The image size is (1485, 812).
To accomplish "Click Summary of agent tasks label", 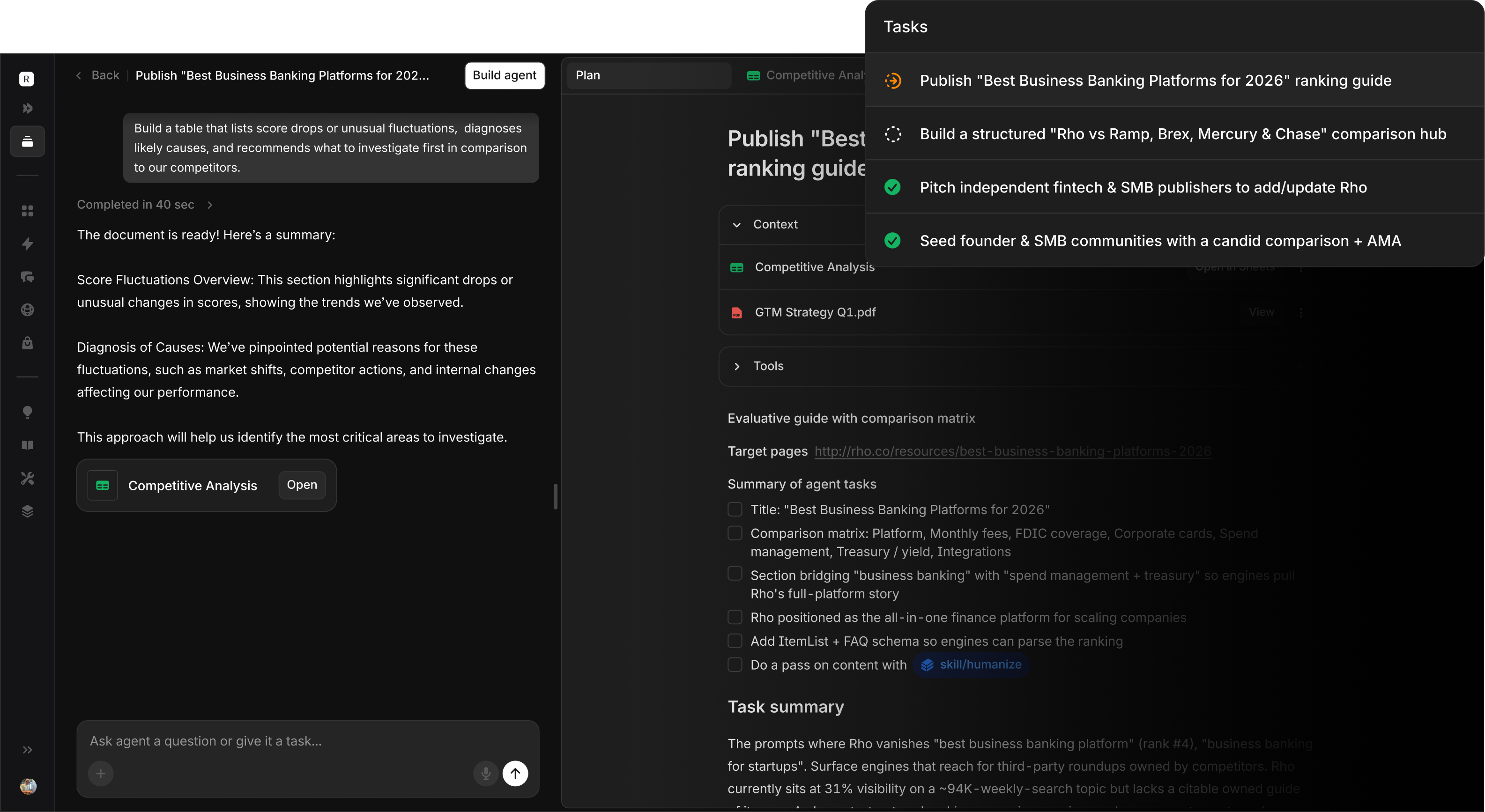I will pos(802,484).
